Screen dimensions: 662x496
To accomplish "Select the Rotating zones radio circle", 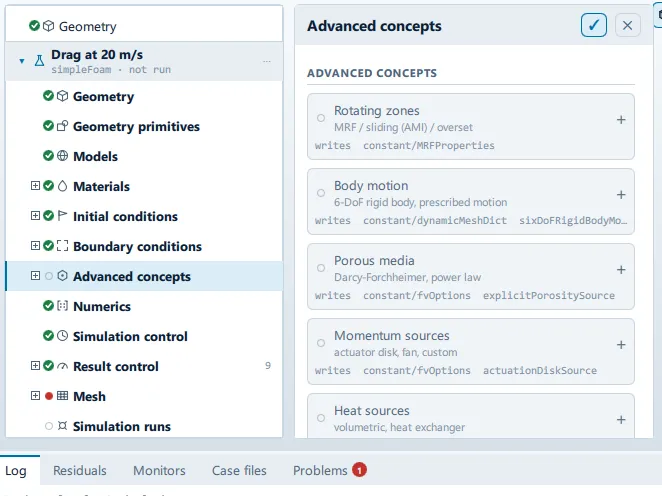I will (x=321, y=118).
